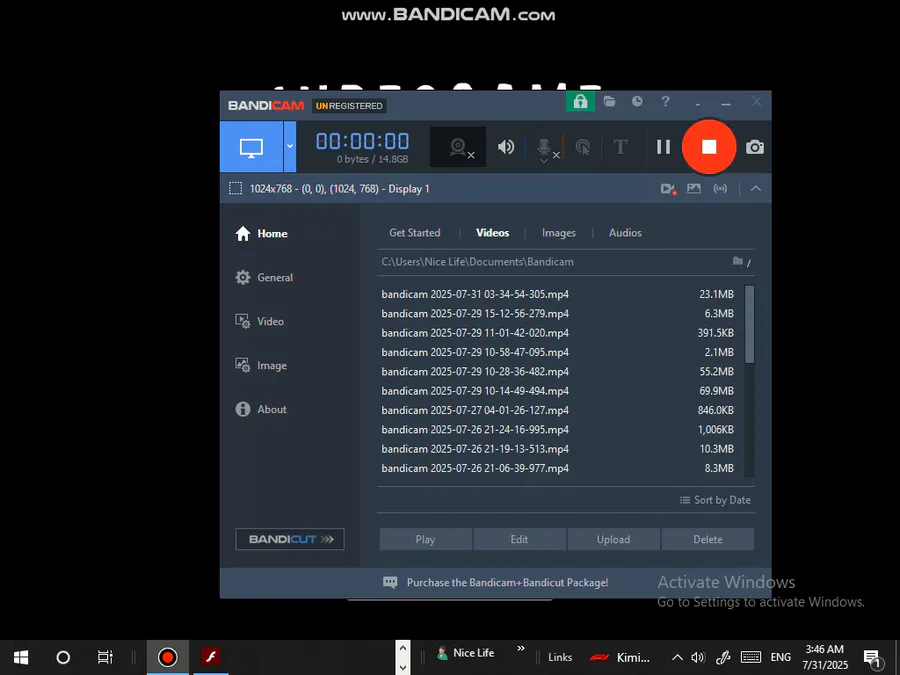Stop recording with the red button
The width and height of the screenshot is (900, 675).
coord(709,147)
